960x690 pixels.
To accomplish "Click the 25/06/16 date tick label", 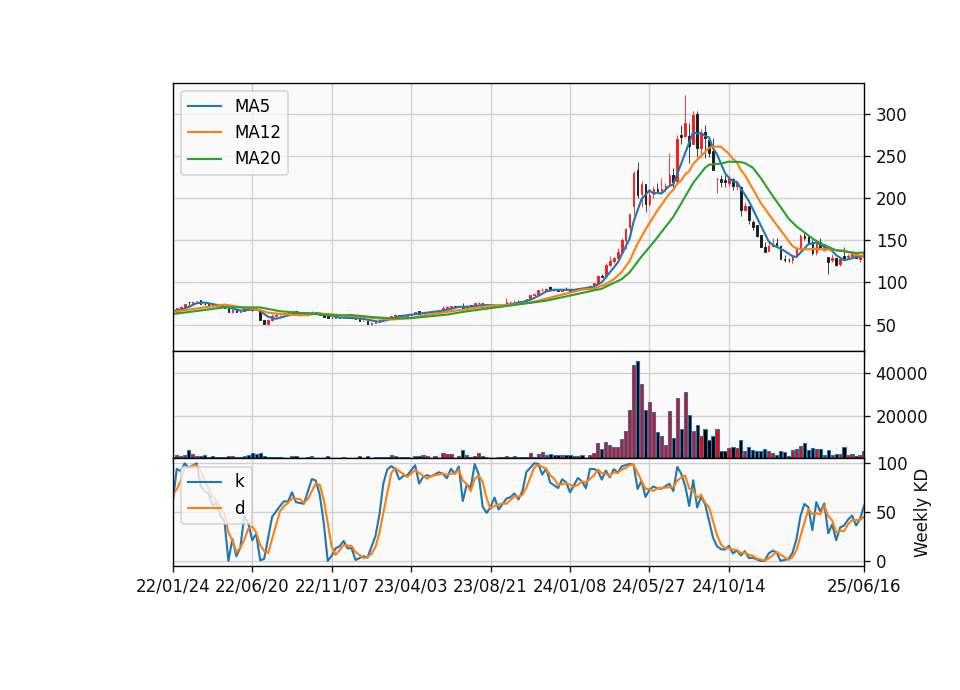I will (864, 586).
